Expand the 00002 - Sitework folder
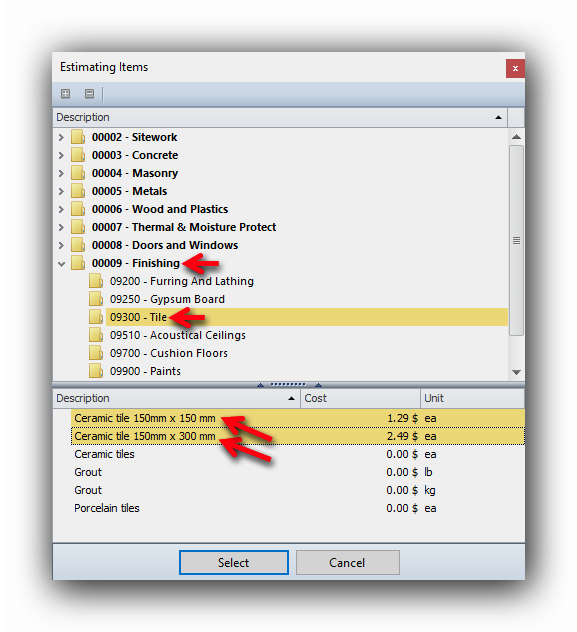This screenshot has width=577, height=632. (x=61, y=137)
